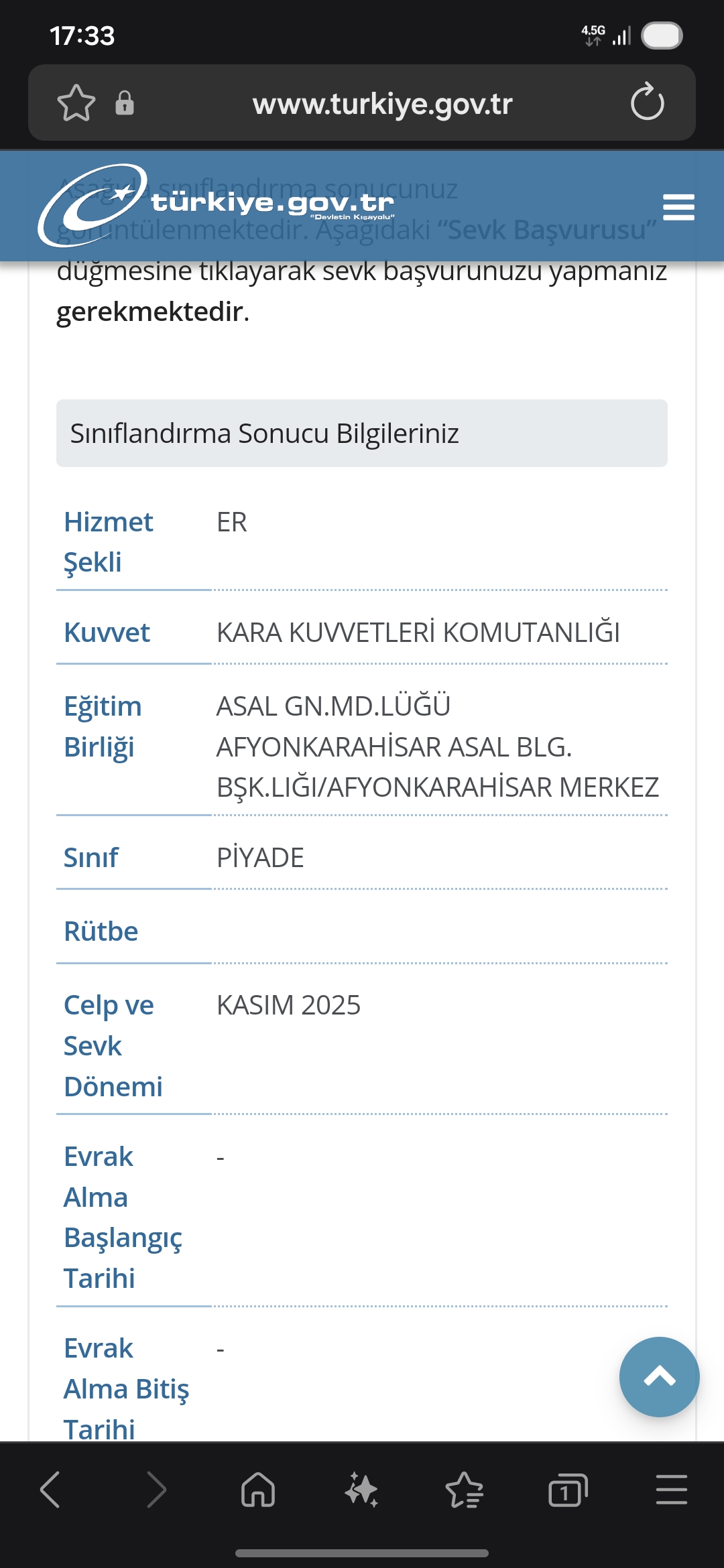
Task: Bookmark page with the star icon
Action: 76,103
